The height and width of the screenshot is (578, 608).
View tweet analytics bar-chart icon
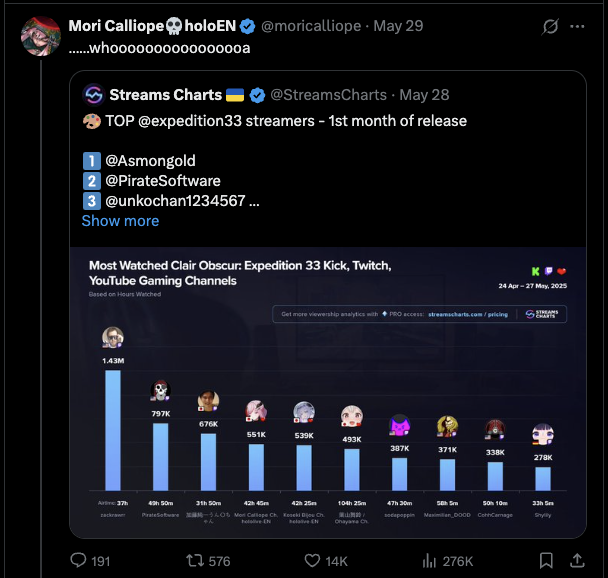point(429,561)
